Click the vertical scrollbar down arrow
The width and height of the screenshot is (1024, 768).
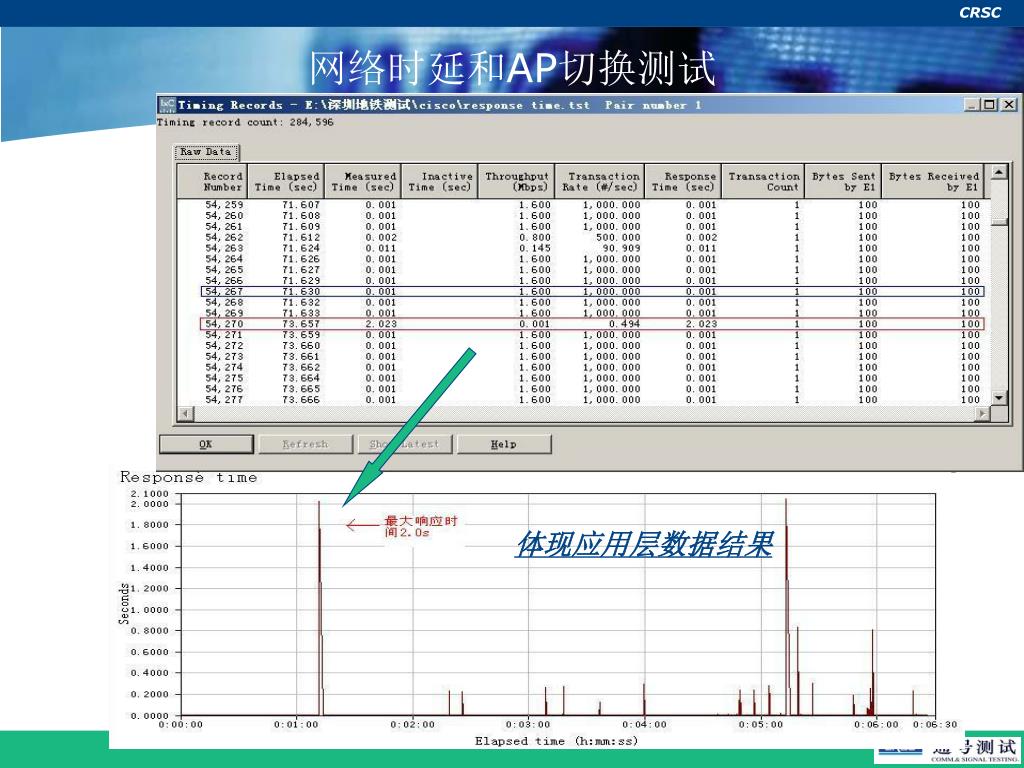[999, 398]
